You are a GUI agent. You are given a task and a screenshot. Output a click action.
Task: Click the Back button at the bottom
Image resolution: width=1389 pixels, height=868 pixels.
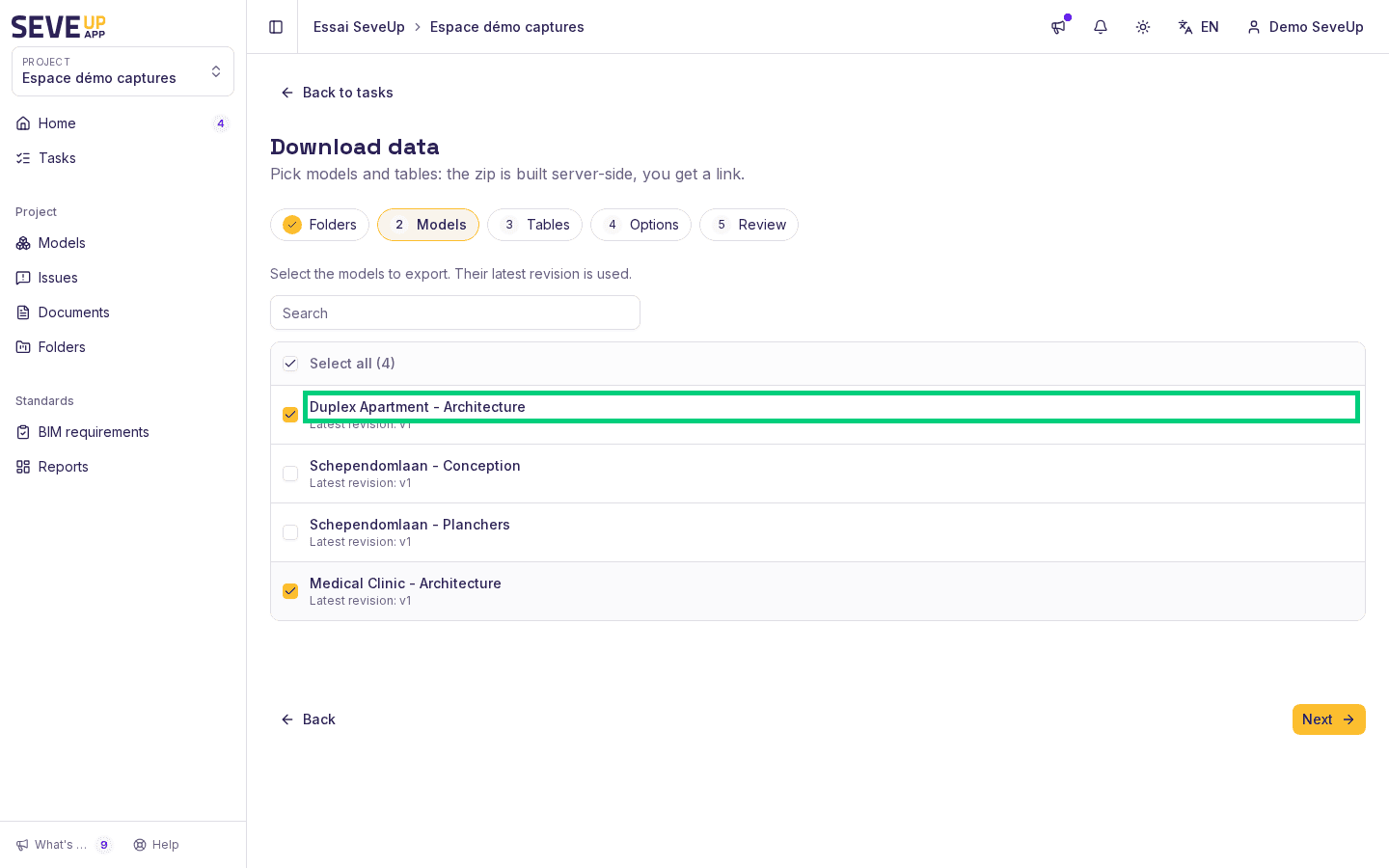[x=308, y=719]
